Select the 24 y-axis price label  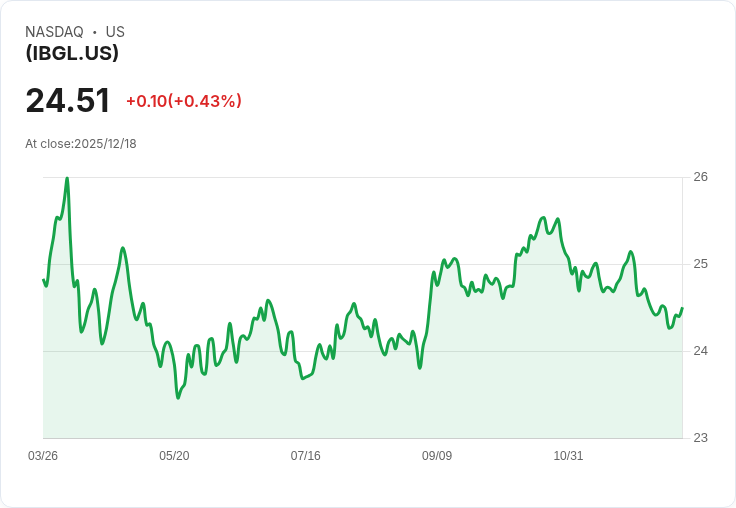pyautogui.click(x=700, y=351)
